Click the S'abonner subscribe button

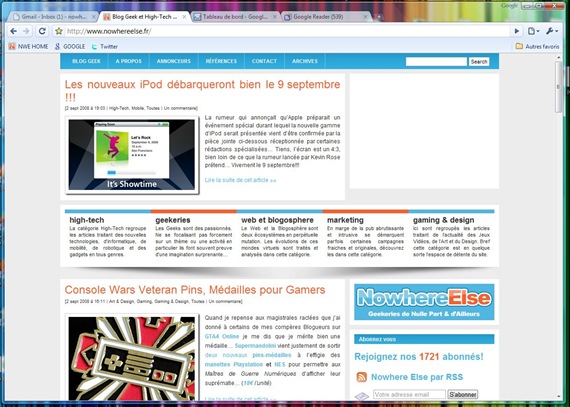pyautogui.click(x=462, y=394)
